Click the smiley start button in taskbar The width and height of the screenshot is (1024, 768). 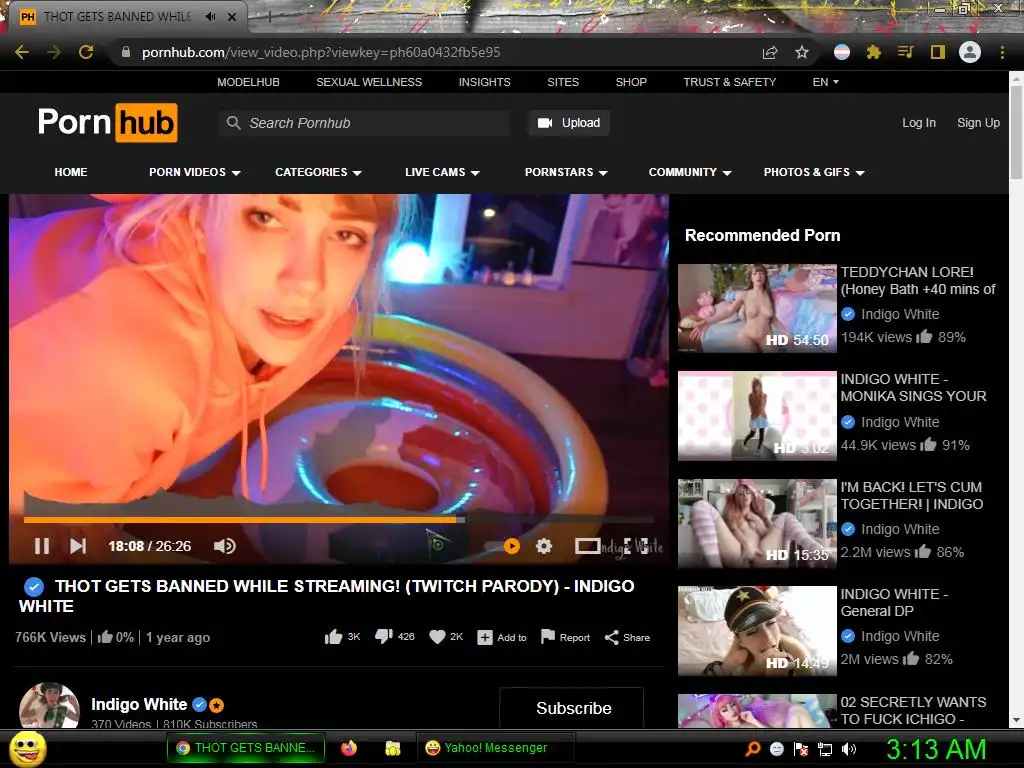tap(27, 748)
